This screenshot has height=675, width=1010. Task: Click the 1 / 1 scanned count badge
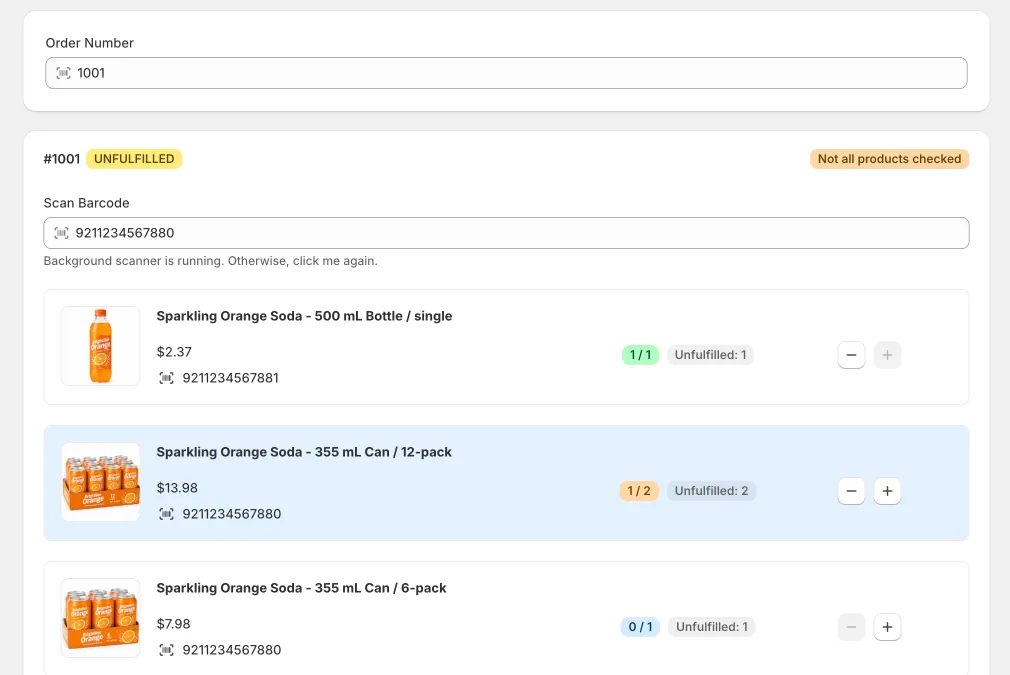[x=640, y=355]
